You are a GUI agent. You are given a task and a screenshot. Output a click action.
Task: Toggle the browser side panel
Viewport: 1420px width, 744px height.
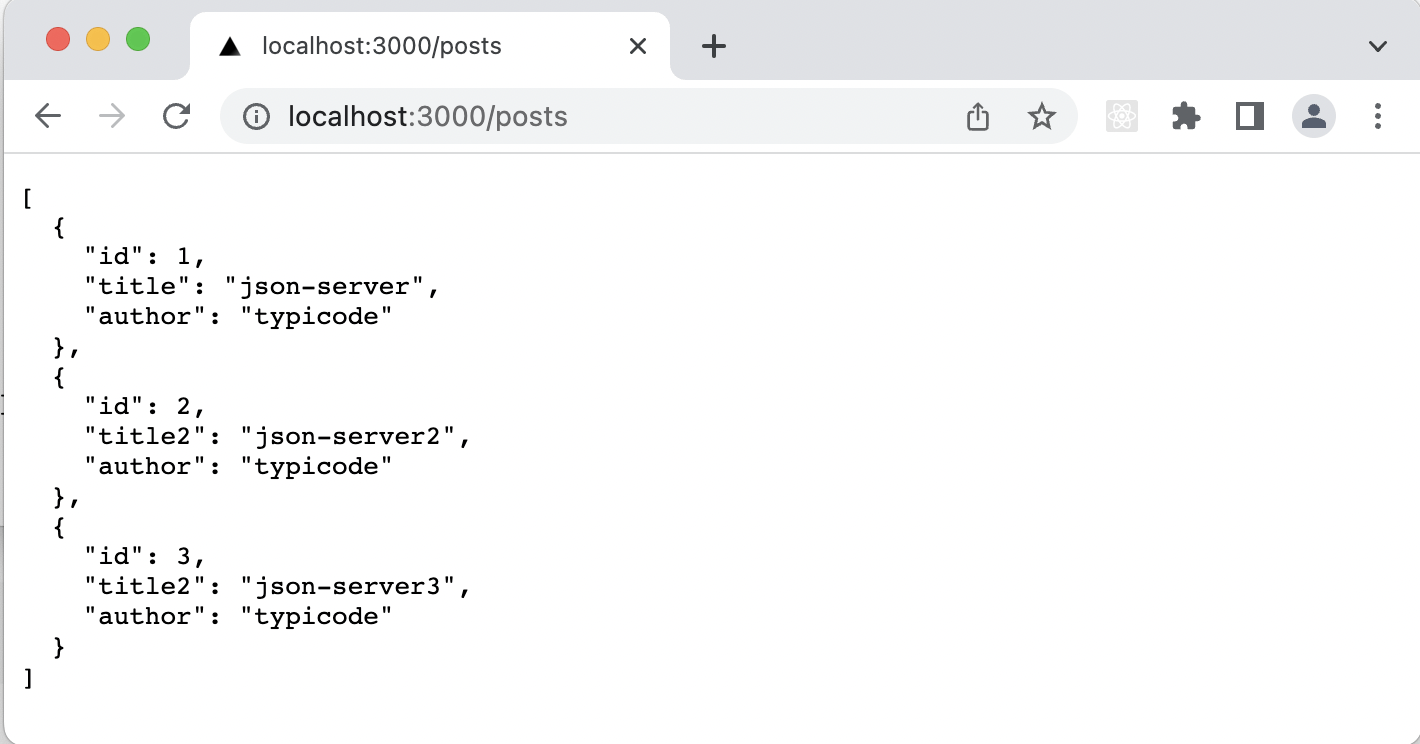tap(1250, 117)
